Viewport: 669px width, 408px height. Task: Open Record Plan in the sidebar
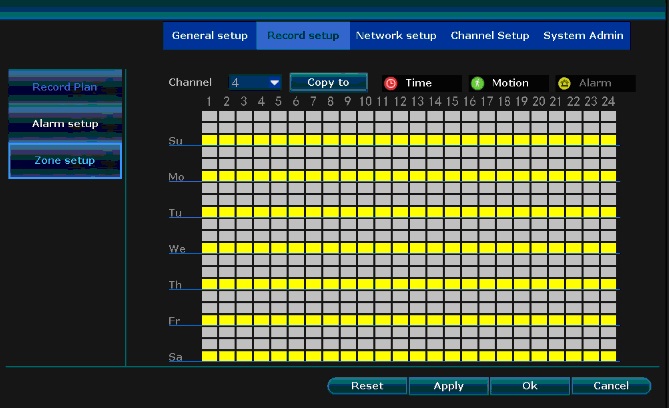65,87
